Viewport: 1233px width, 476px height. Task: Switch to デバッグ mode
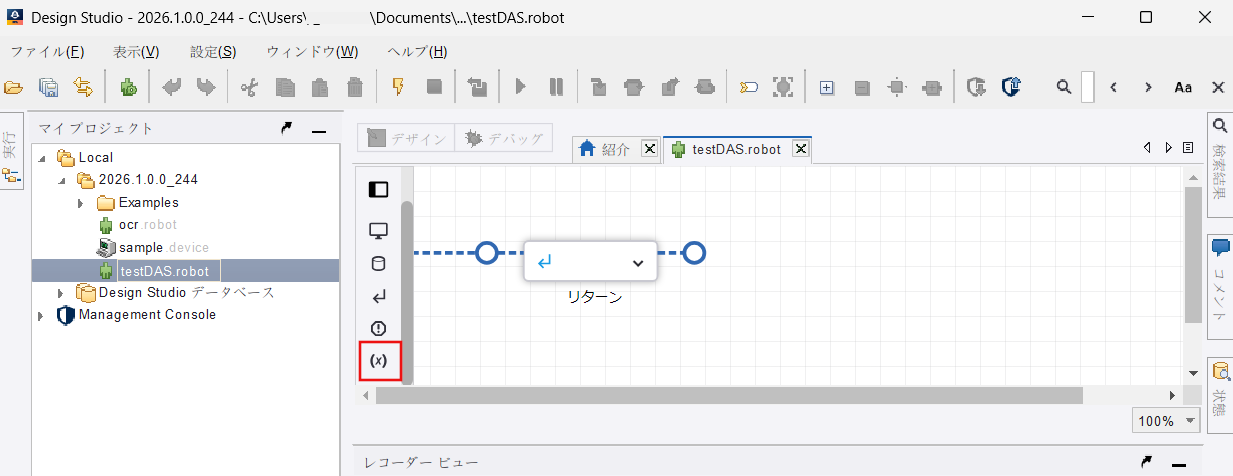click(503, 138)
